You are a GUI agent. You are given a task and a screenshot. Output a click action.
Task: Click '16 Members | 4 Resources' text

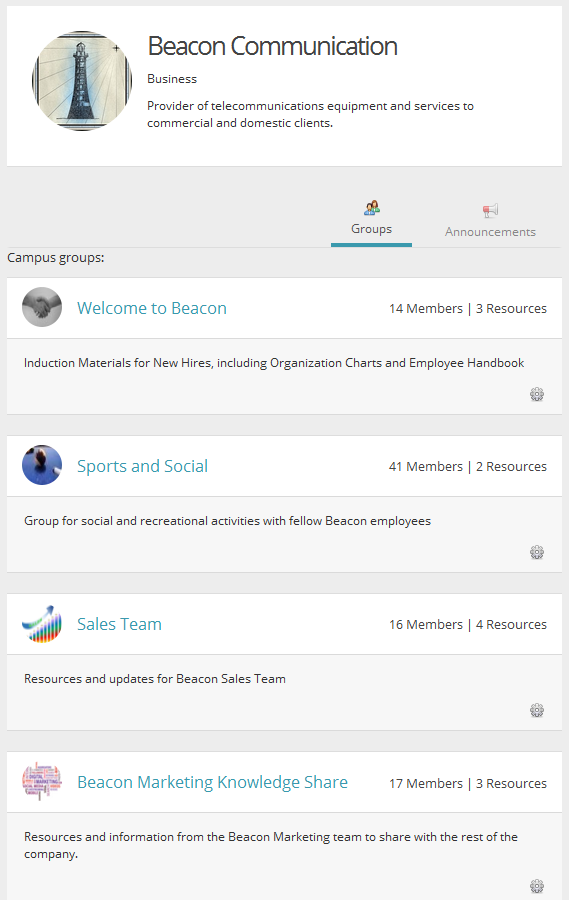[468, 624]
